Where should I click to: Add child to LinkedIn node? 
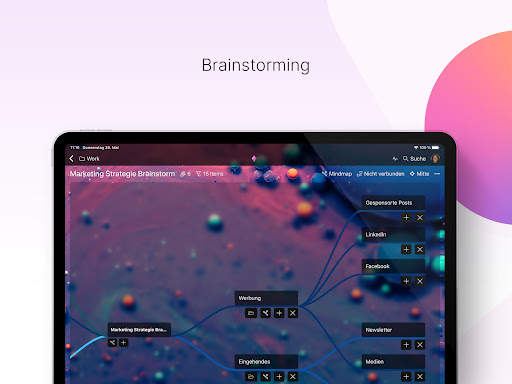click(x=406, y=249)
